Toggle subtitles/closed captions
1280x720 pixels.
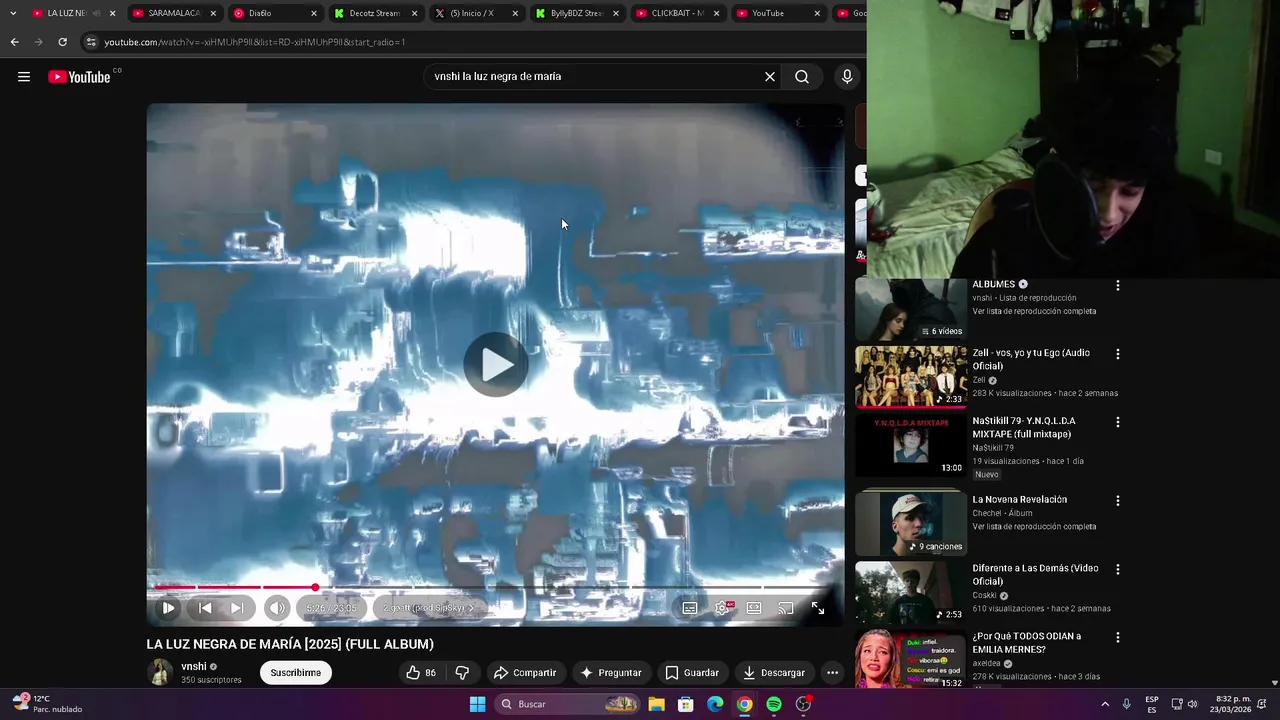690,608
